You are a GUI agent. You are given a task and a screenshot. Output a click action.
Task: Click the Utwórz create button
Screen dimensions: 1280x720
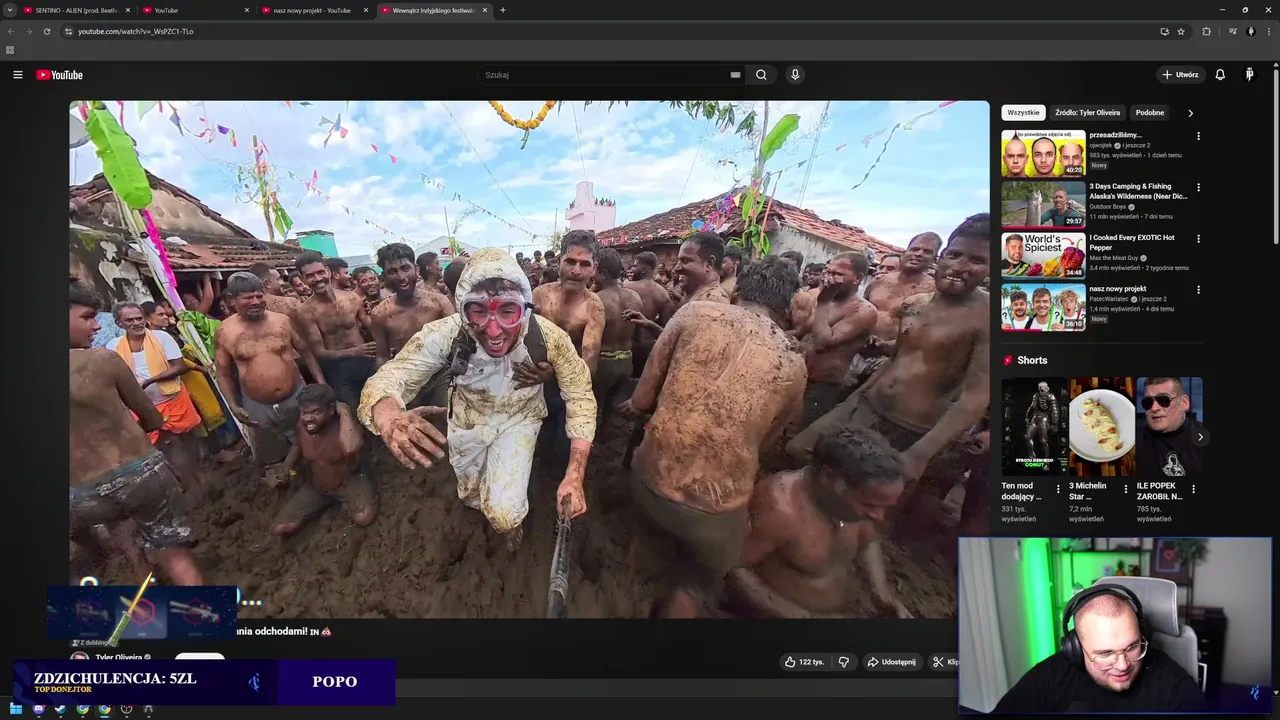click(1180, 75)
